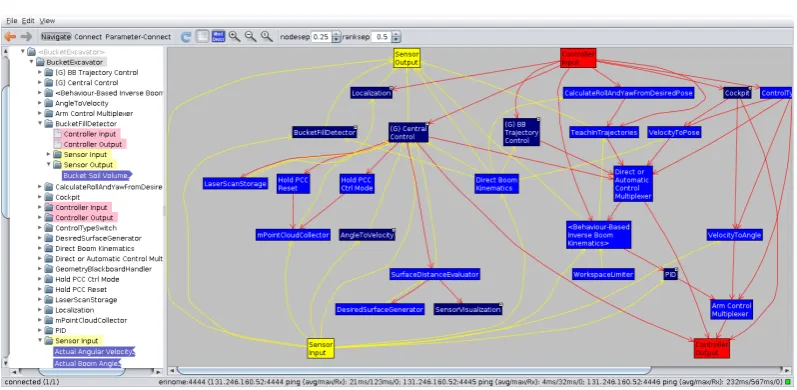Click the connected (1/1) status text
This screenshot has height=390, width=797.
(32, 382)
